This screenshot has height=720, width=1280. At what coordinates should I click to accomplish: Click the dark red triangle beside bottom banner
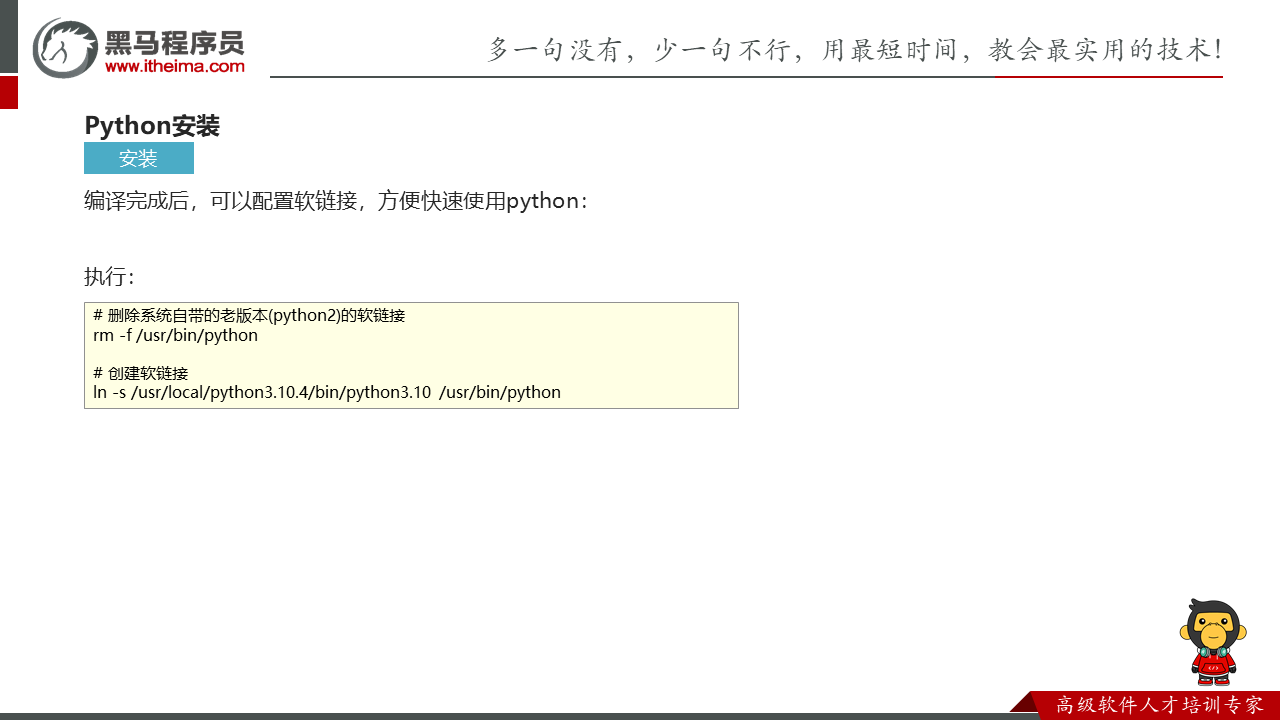[1023, 702]
